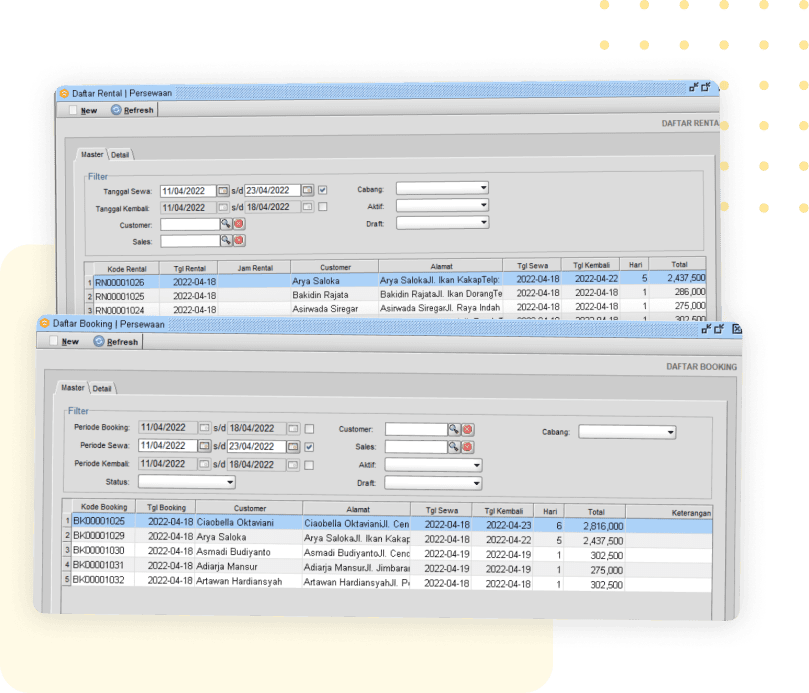Select booking row BK00001032
This screenshot has width=809, height=693.
pyautogui.click(x=387, y=582)
